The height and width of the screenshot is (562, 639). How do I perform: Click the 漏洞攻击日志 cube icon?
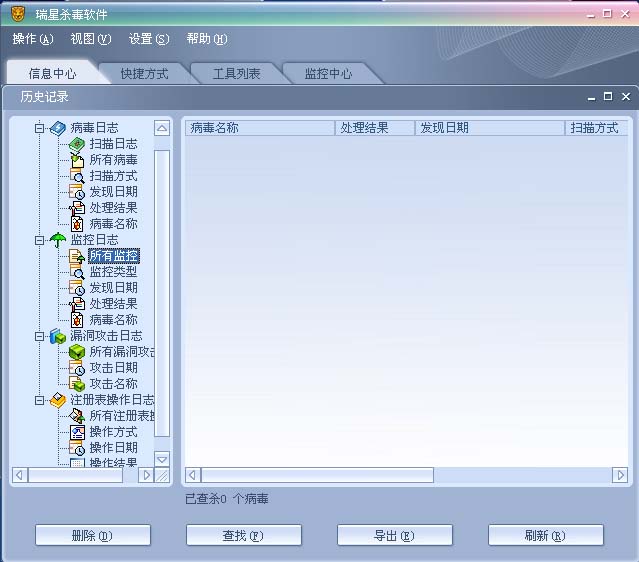[x=58, y=336]
